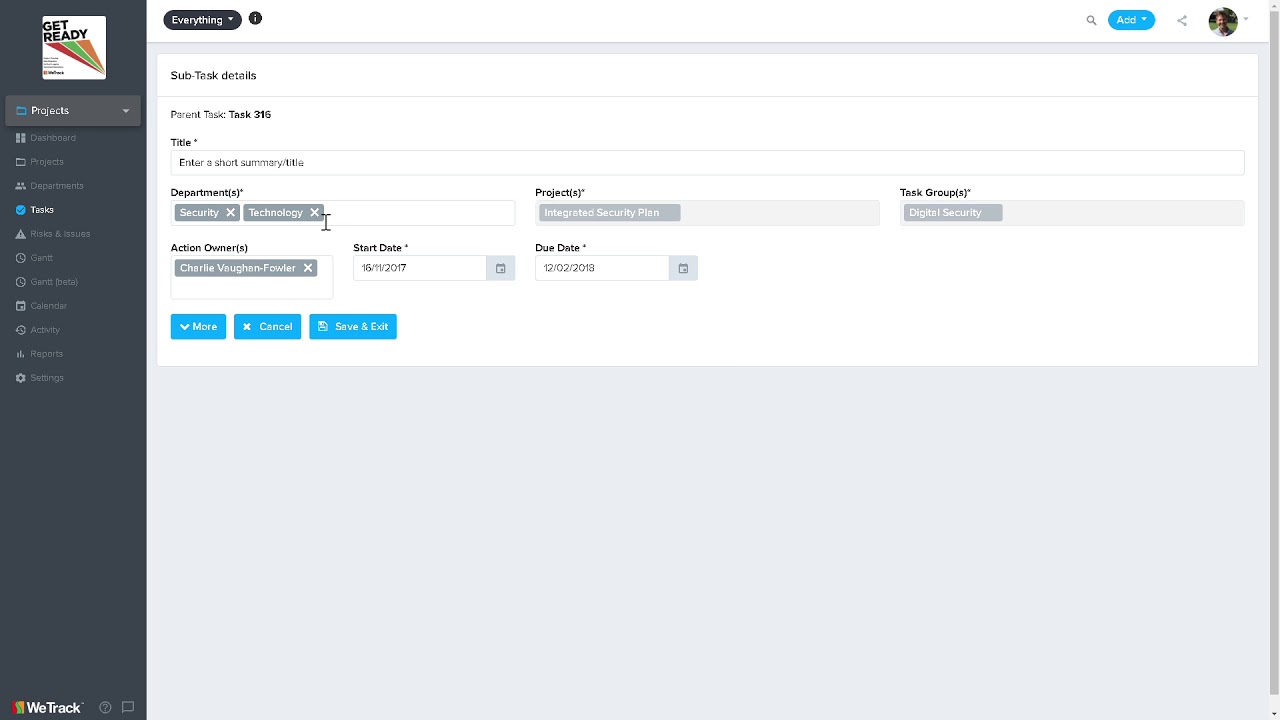This screenshot has height=720, width=1280.
Task: Expand More sub-task options
Action: (x=198, y=326)
